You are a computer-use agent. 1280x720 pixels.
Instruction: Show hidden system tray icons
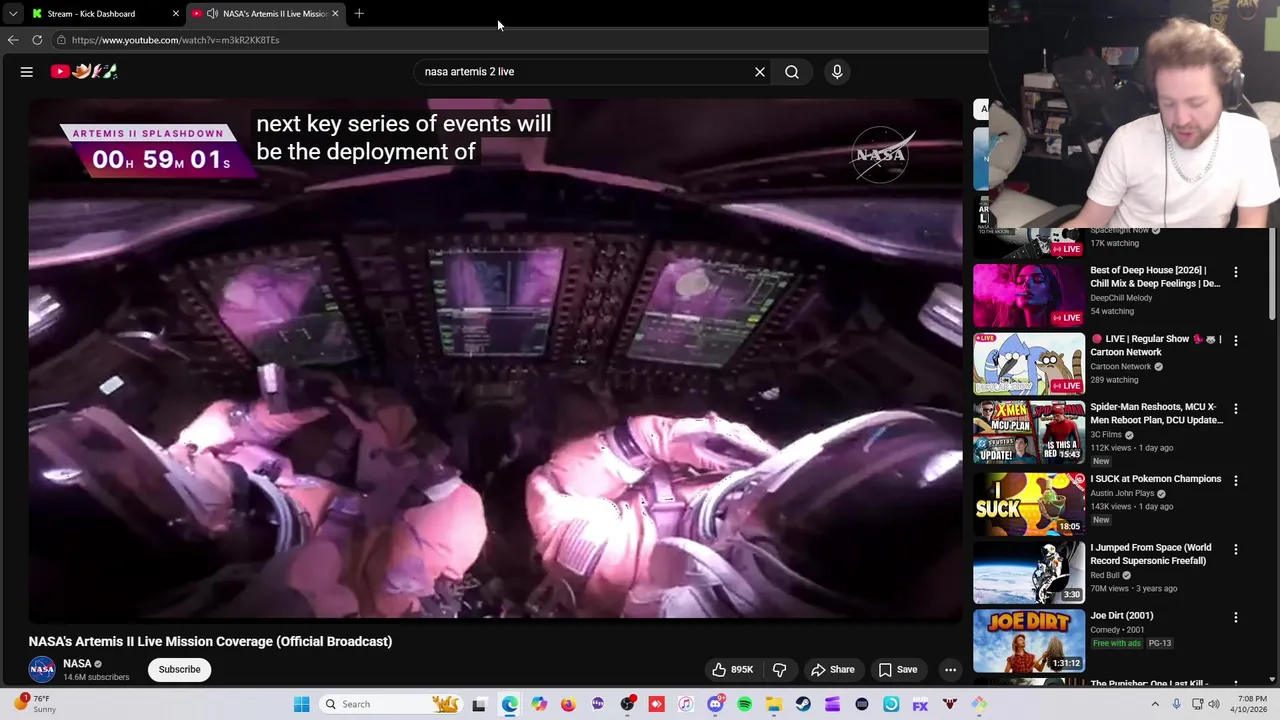pyautogui.click(x=1153, y=704)
